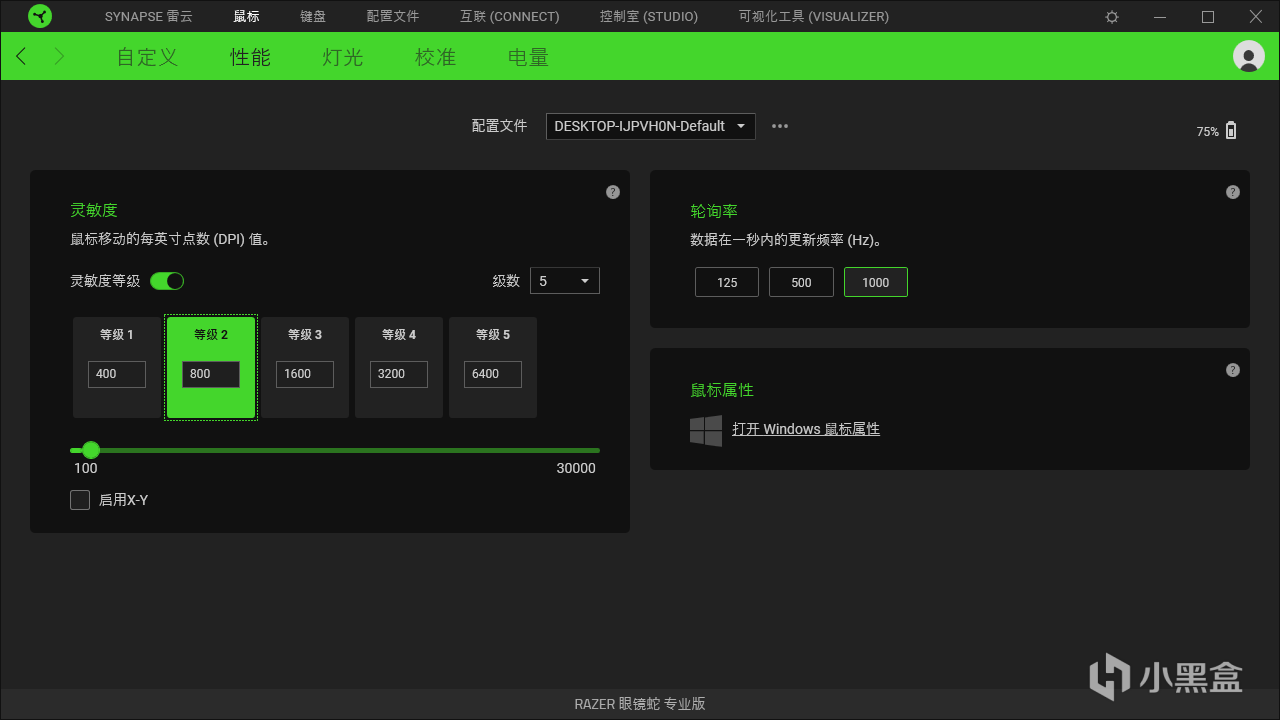Click the 1600 DPI input field

(x=305, y=374)
